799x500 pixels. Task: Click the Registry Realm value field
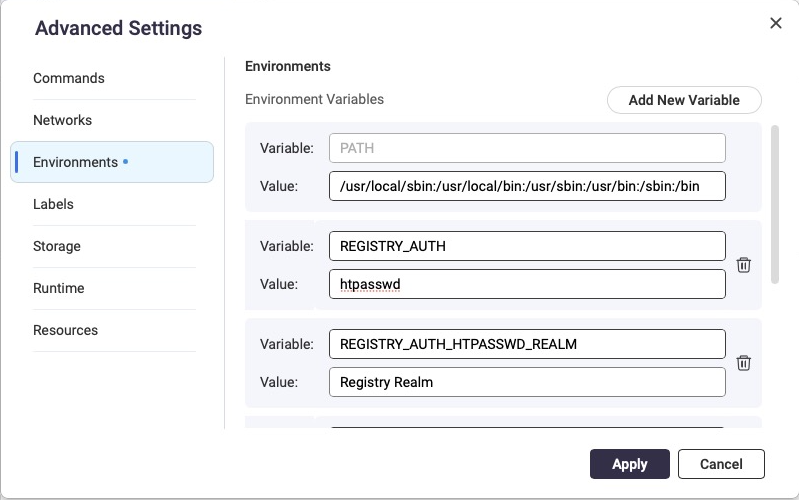(x=526, y=382)
